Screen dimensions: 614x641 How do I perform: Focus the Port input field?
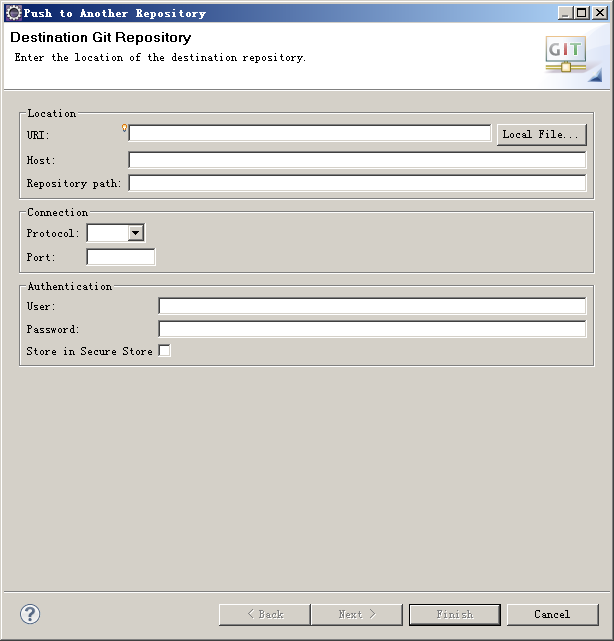[x=121, y=257]
